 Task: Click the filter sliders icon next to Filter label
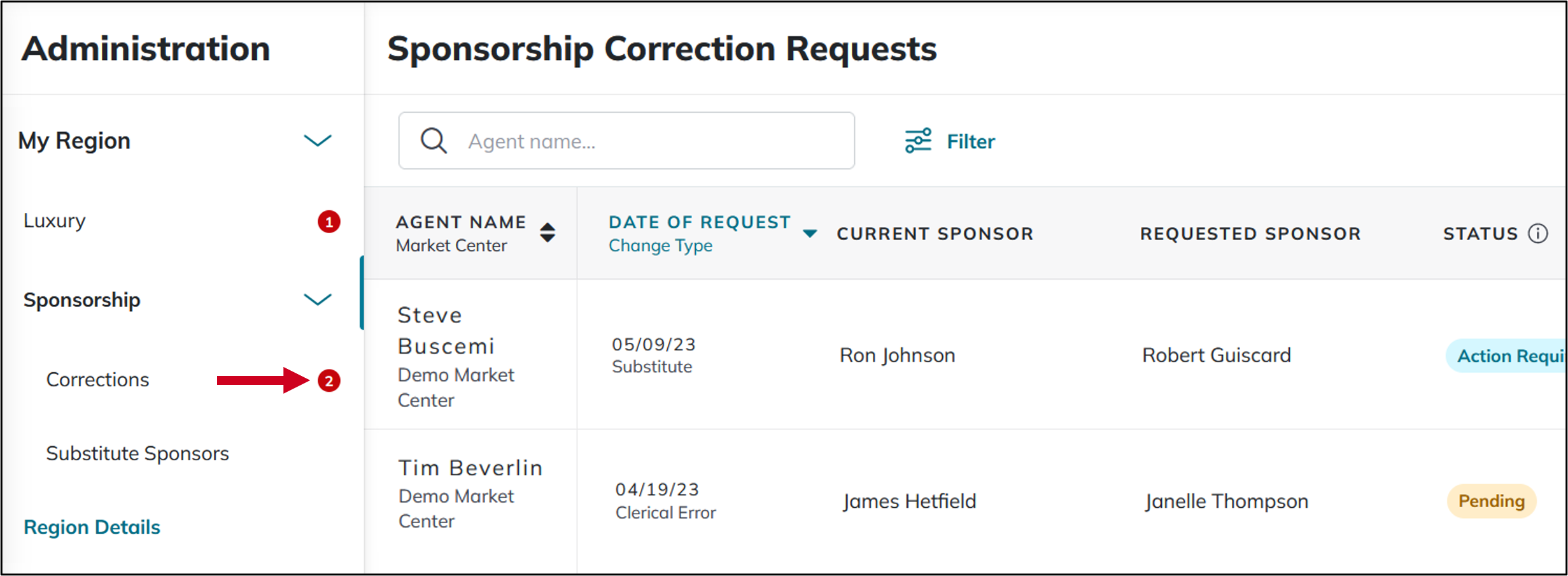(x=917, y=141)
